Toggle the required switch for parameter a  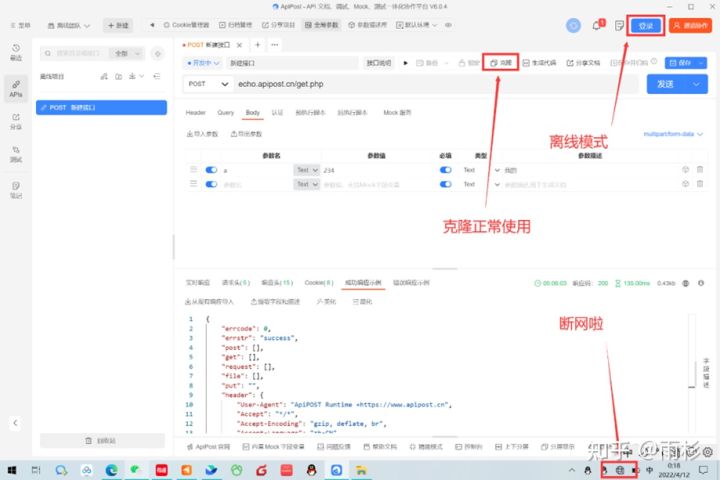tap(445, 170)
